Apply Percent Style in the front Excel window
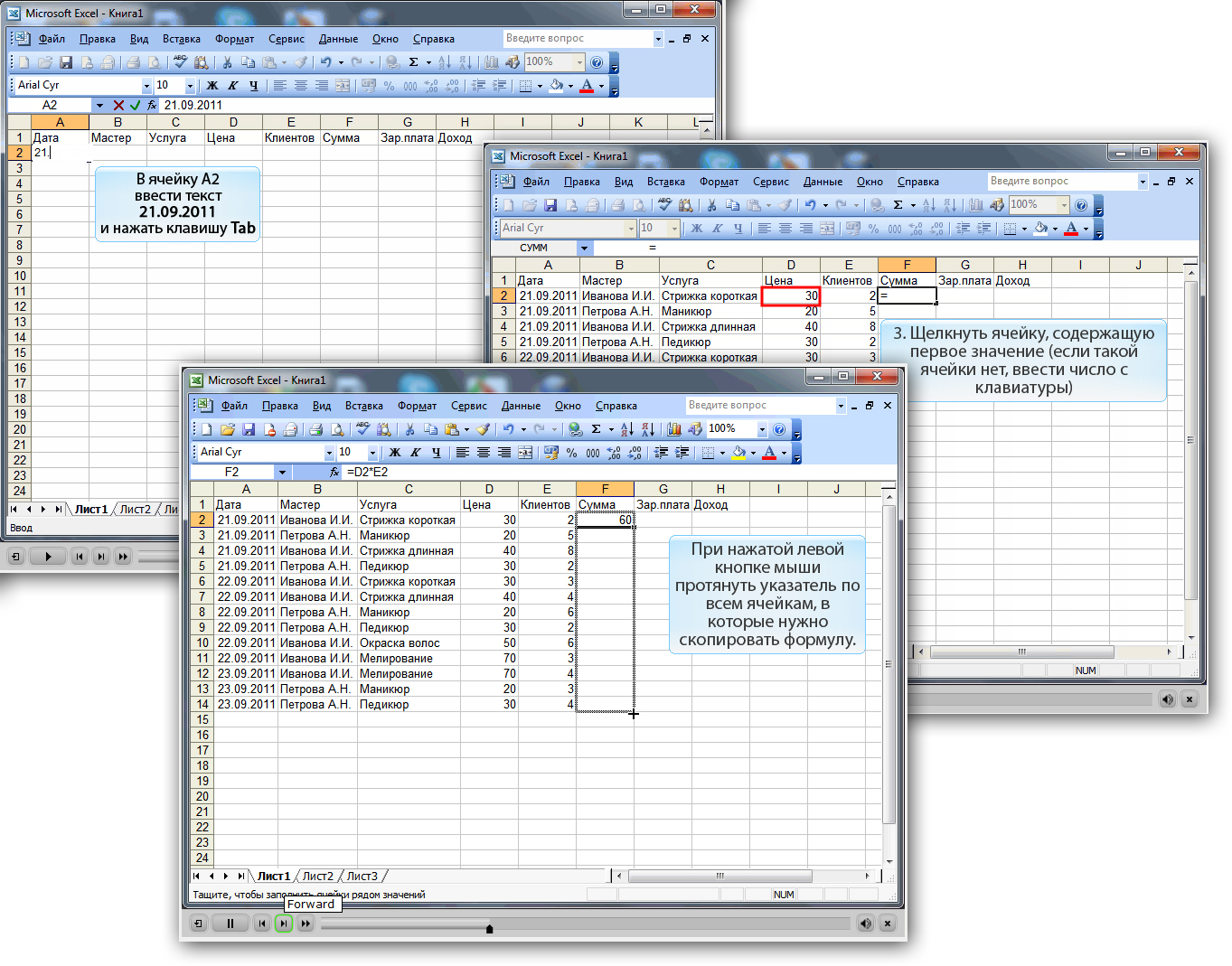Image resolution: width=1232 pixels, height=966 pixels. [571, 453]
